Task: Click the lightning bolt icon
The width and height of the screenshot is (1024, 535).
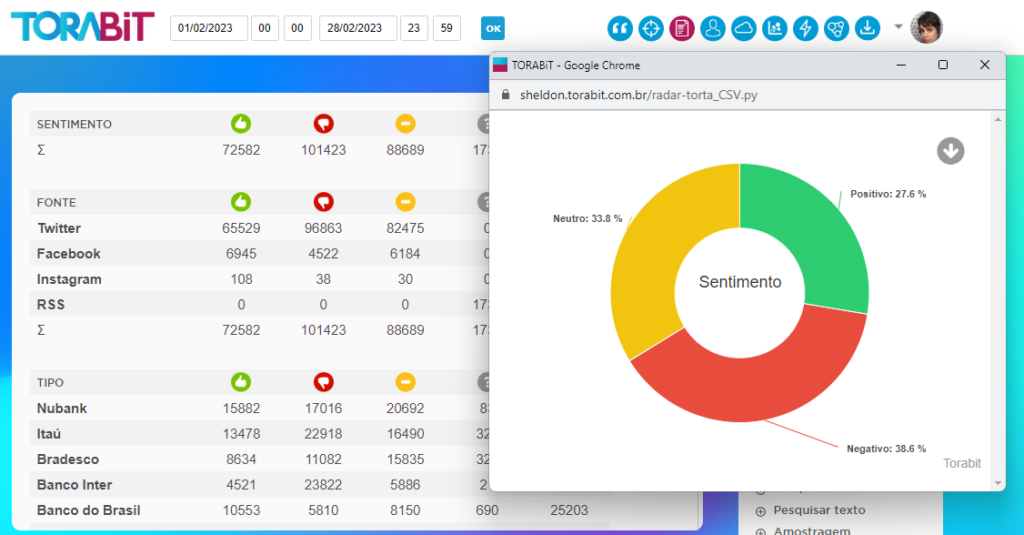Action: click(x=805, y=28)
